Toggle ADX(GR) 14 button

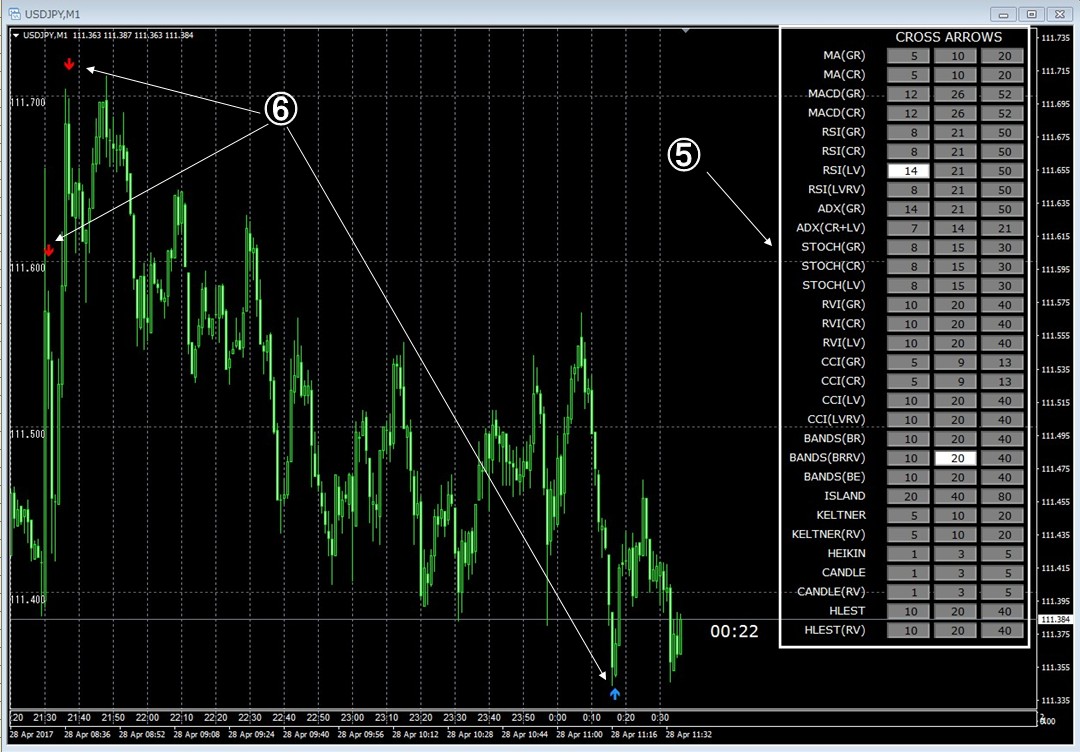[x=908, y=209]
